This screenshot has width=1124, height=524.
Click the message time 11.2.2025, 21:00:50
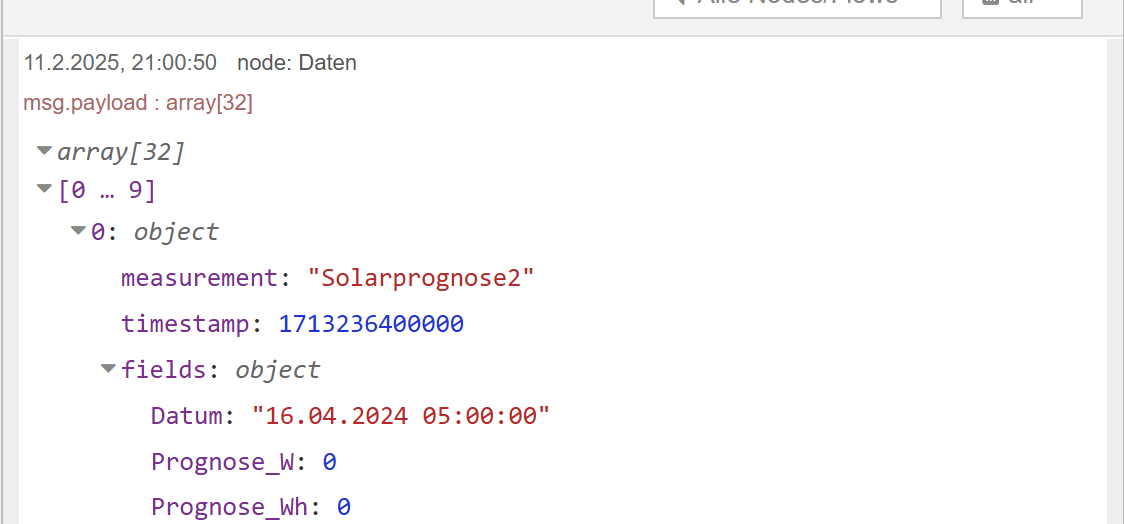tap(120, 63)
